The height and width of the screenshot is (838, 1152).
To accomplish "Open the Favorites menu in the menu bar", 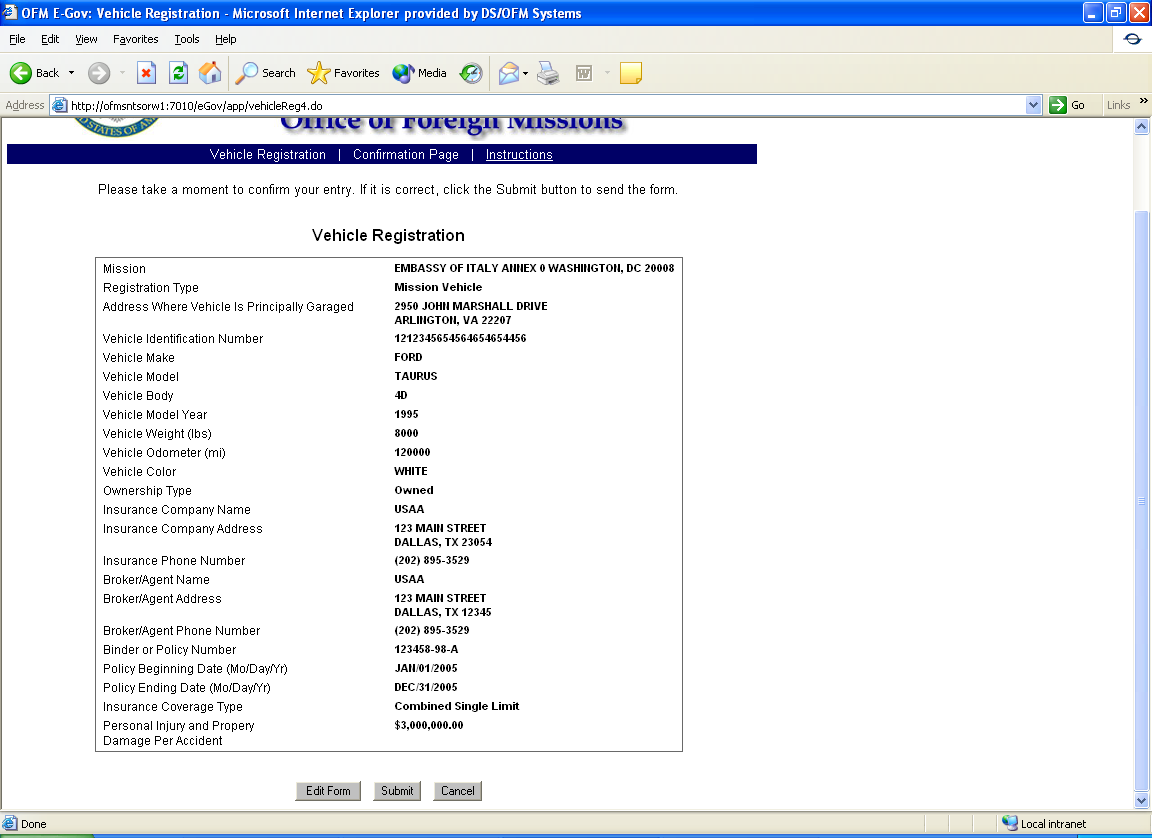I will (135, 39).
